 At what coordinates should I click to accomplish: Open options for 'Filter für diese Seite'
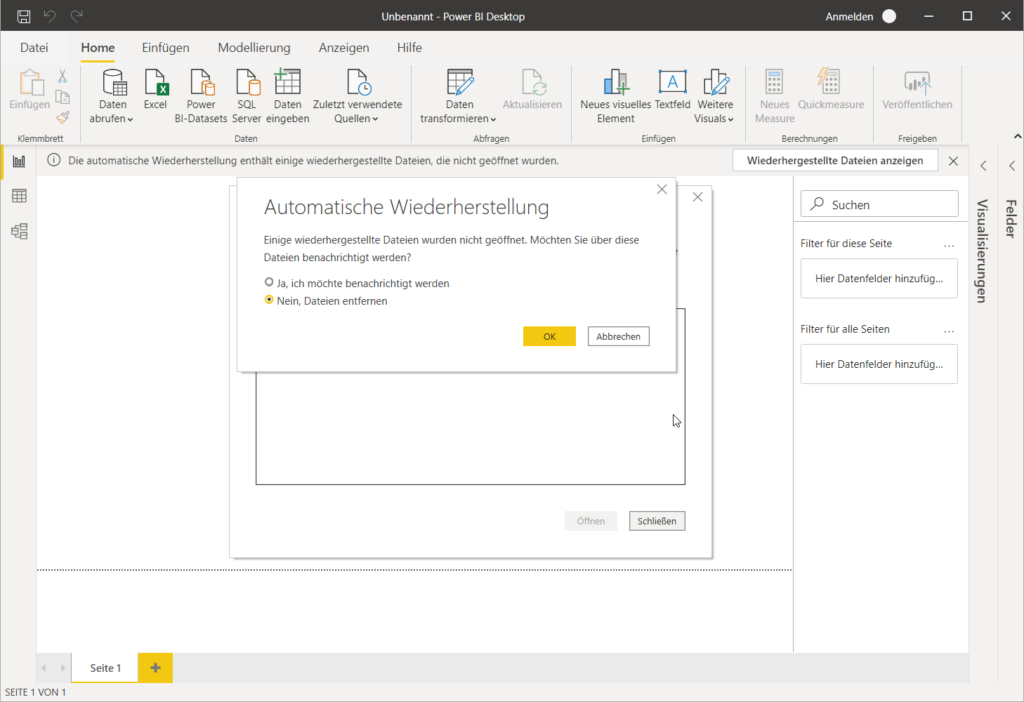click(949, 246)
